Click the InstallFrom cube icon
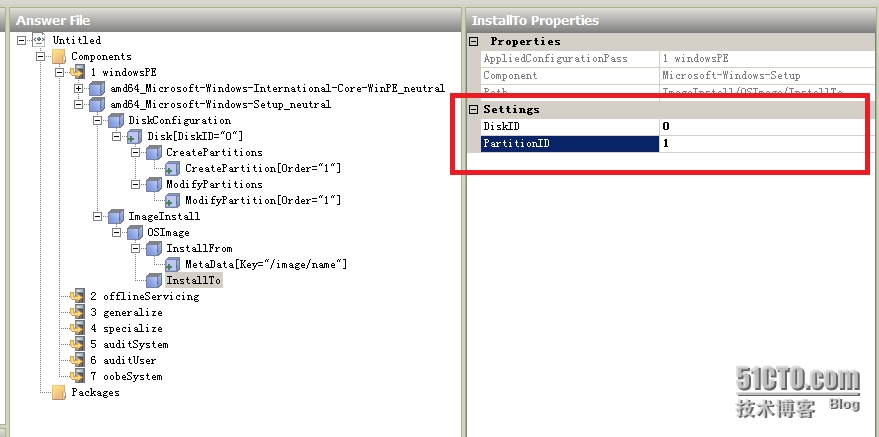 pos(154,248)
